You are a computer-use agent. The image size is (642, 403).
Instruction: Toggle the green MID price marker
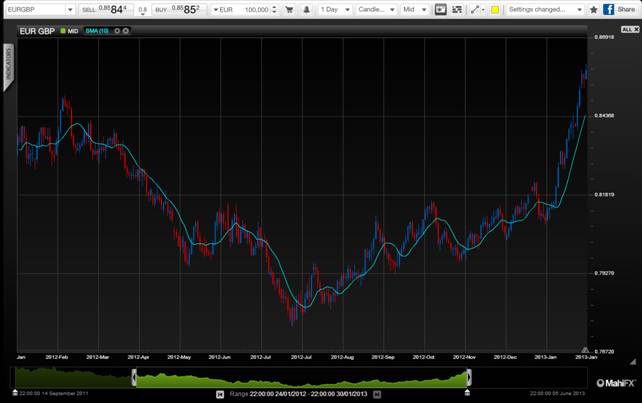click(63, 31)
